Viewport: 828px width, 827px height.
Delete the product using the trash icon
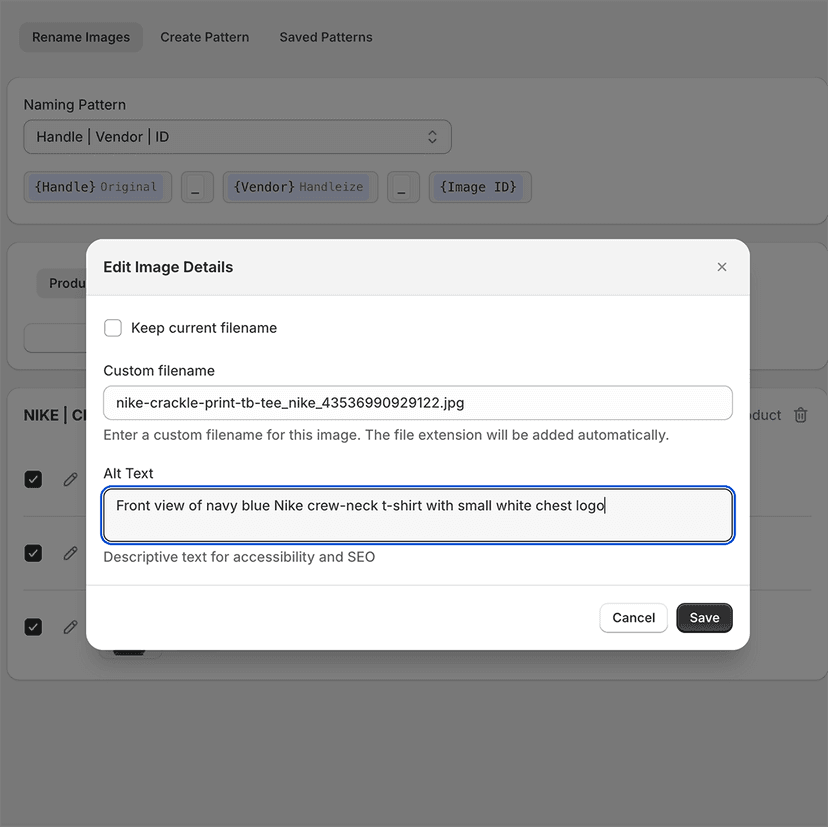click(x=800, y=415)
